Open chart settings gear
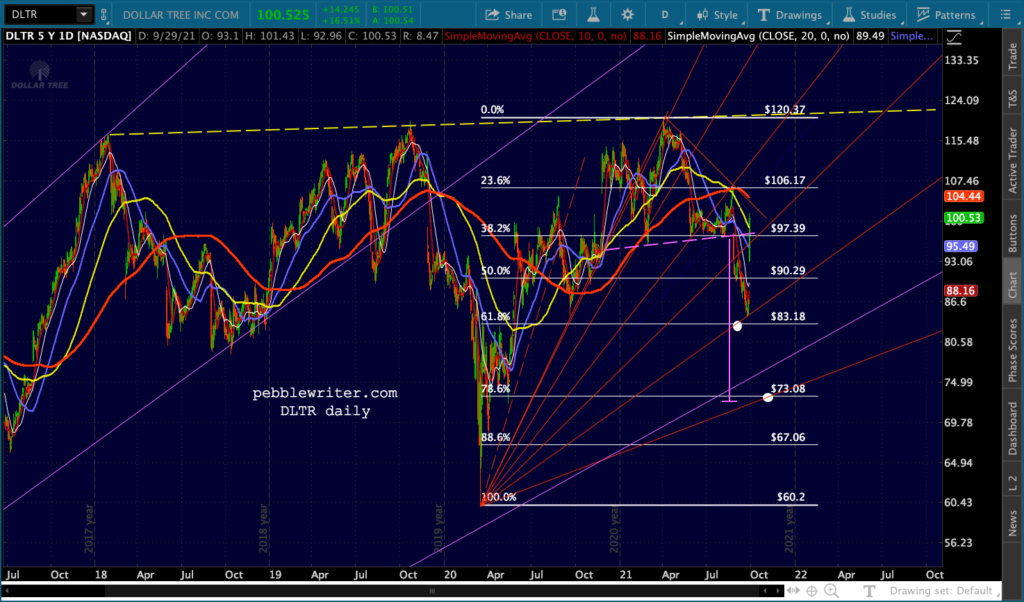 point(627,14)
